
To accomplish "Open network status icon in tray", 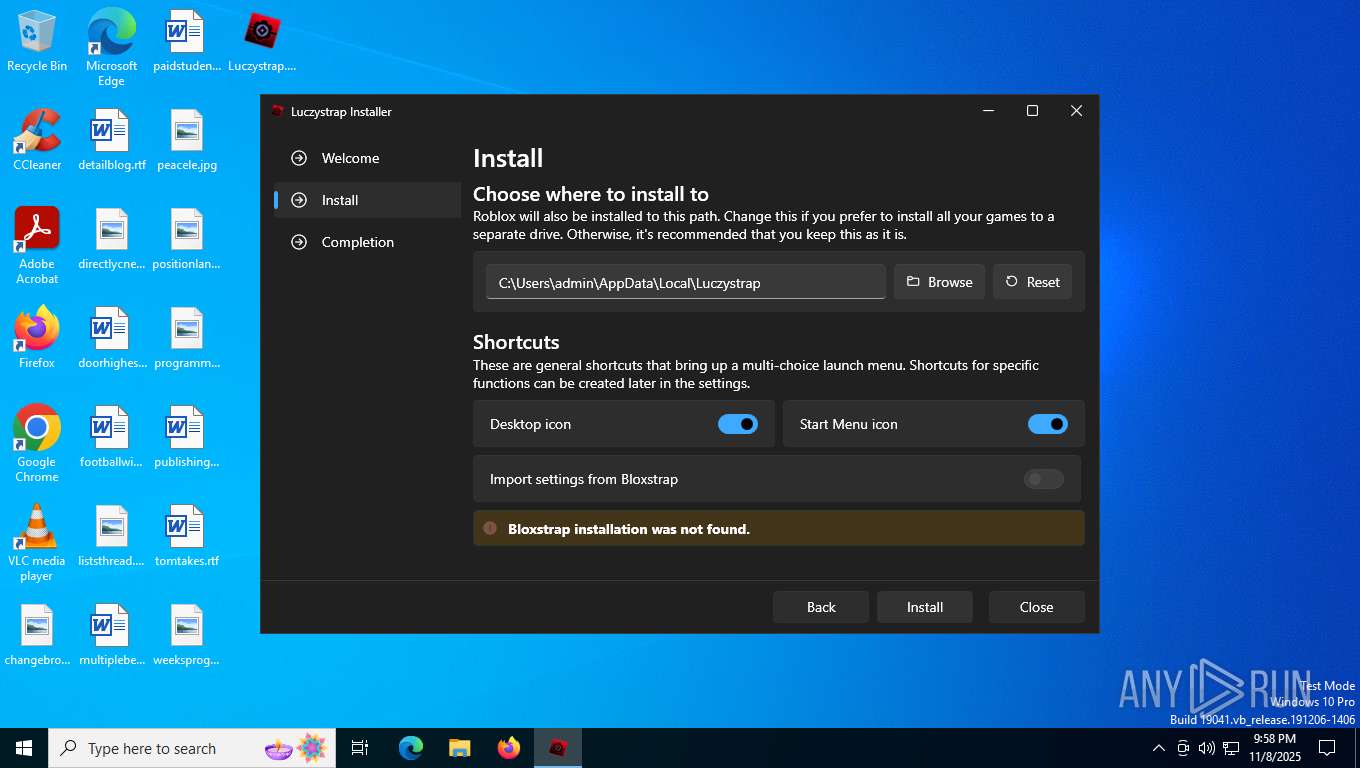I will click(1231, 748).
